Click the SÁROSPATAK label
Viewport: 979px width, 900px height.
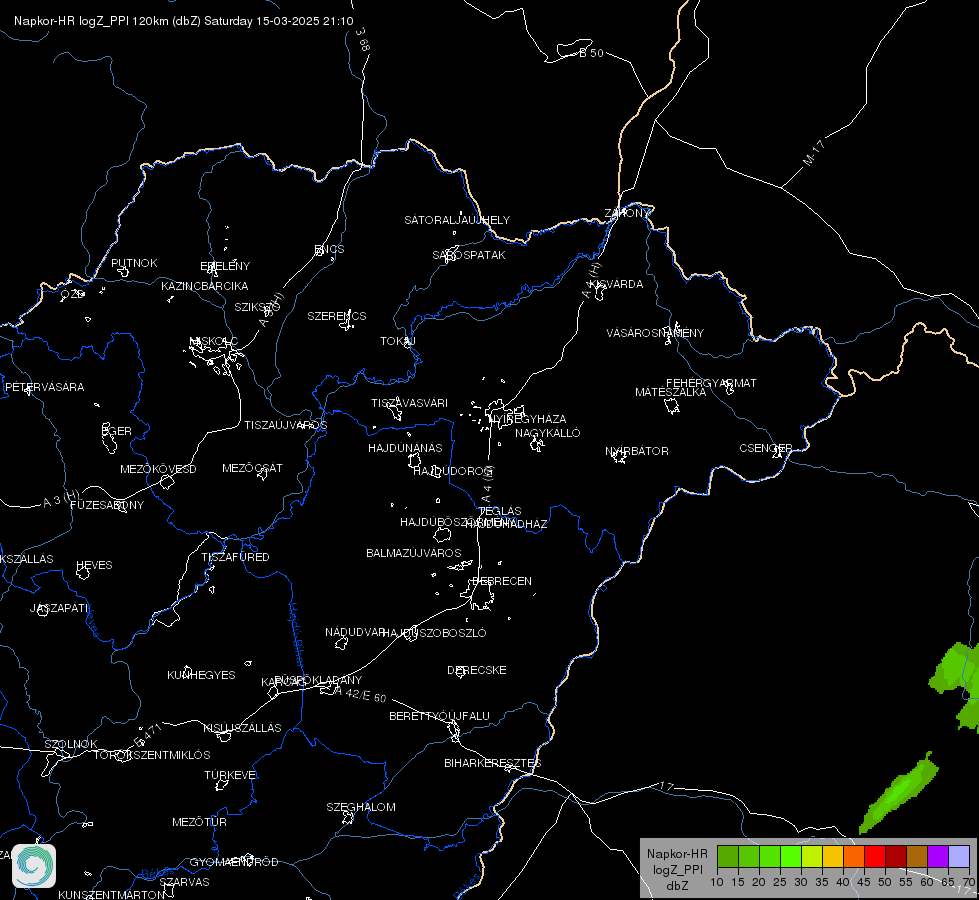(x=469, y=255)
